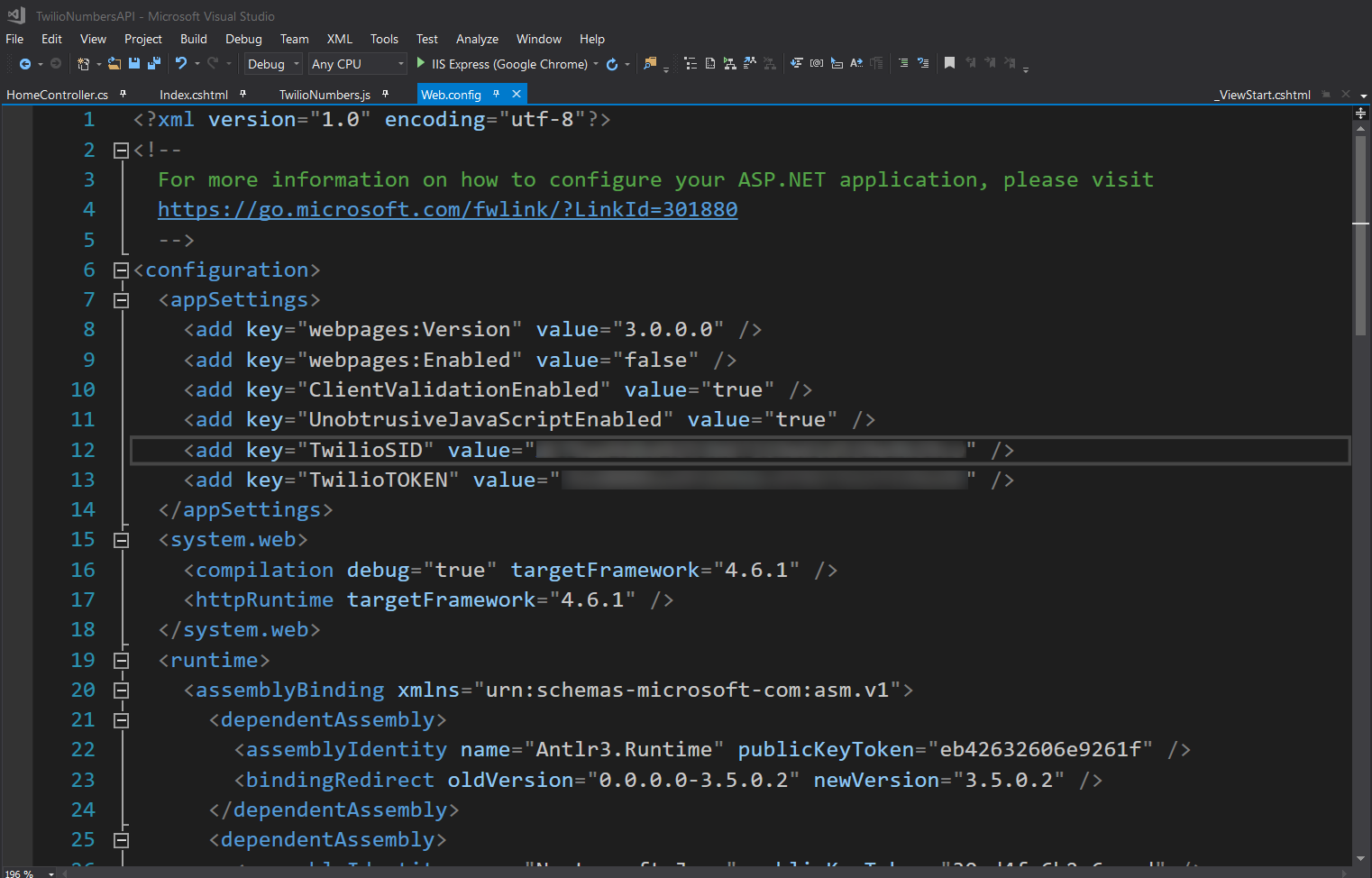The height and width of the screenshot is (878, 1372).
Task: Collapse the dependentAssembly node on line 21
Action: (121, 720)
